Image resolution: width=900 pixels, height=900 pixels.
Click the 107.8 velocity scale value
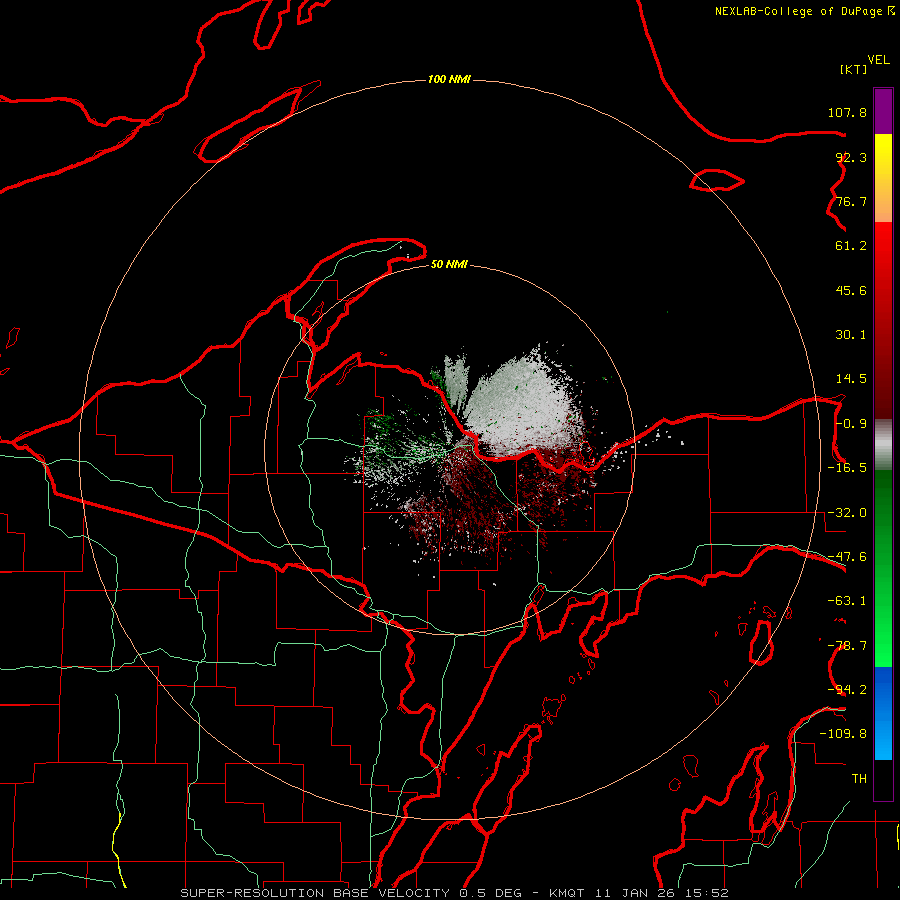847,112
